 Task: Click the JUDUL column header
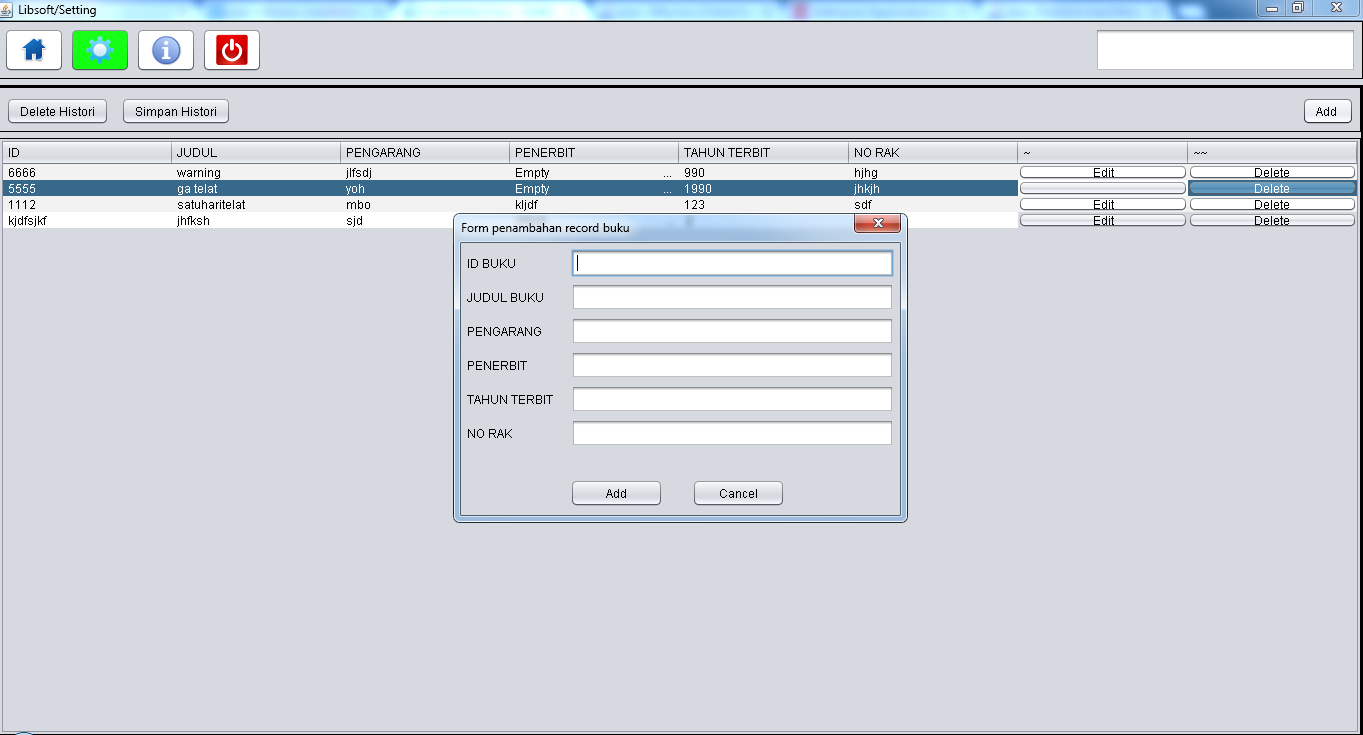point(256,153)
